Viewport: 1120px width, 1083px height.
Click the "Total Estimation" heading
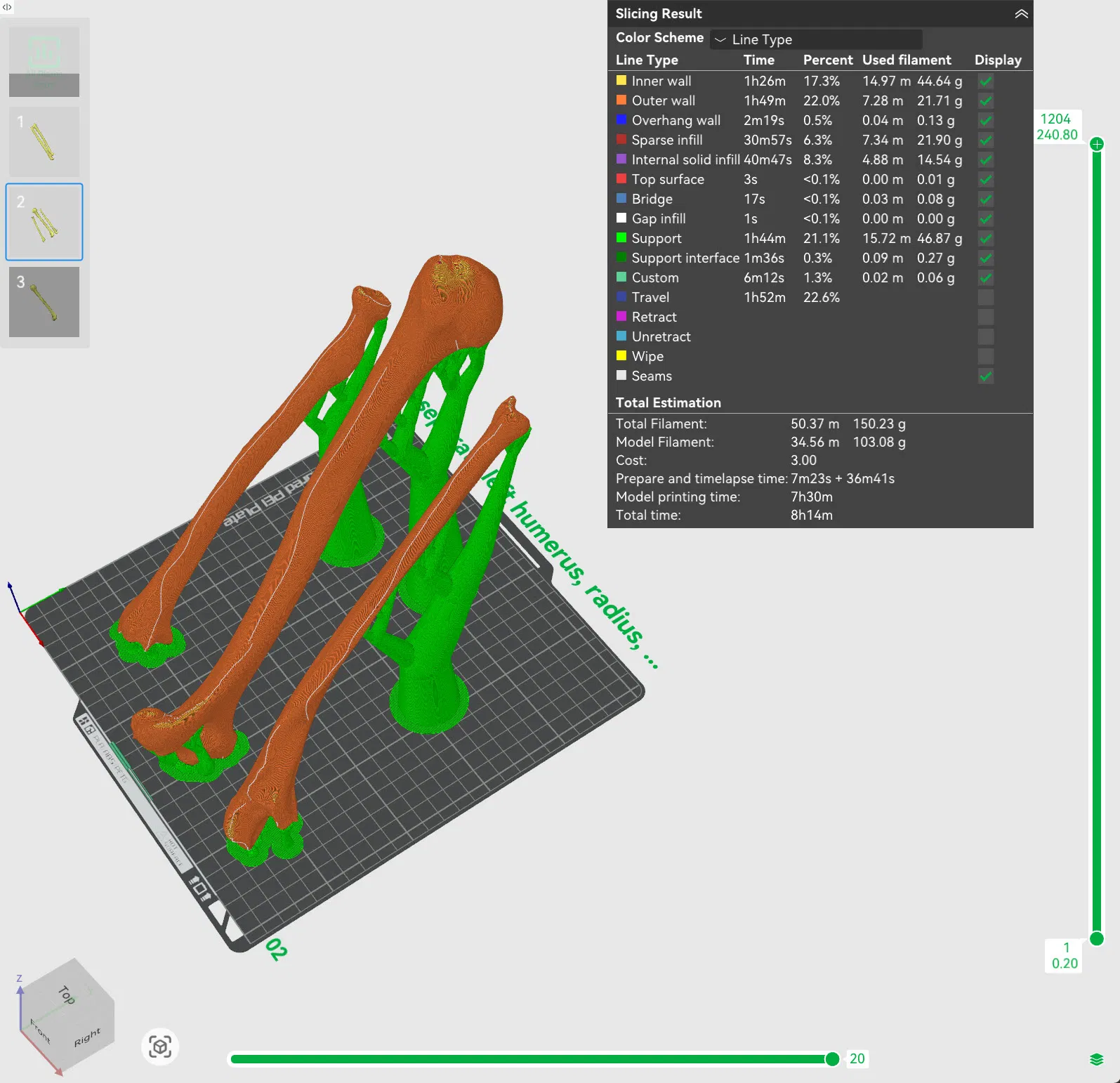tap(668, 402)
